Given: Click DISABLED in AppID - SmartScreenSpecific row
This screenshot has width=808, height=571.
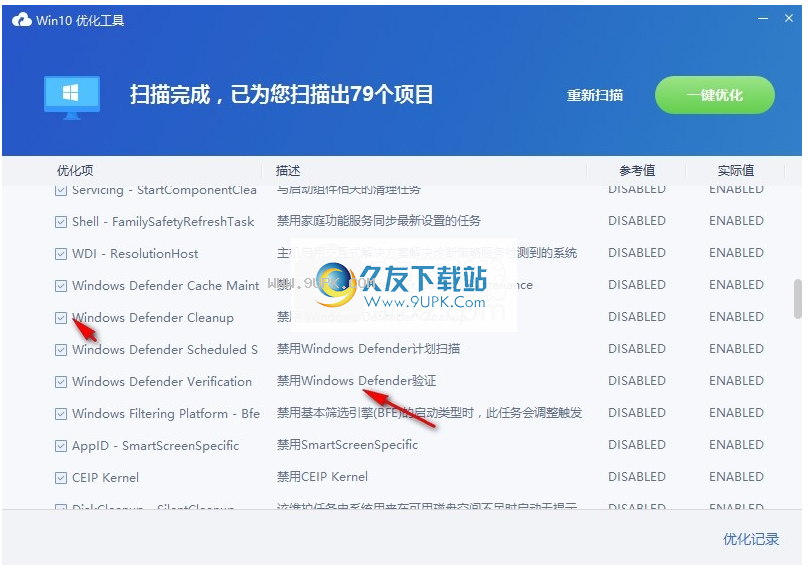Looking at the screenshot, I should [637, 445].
